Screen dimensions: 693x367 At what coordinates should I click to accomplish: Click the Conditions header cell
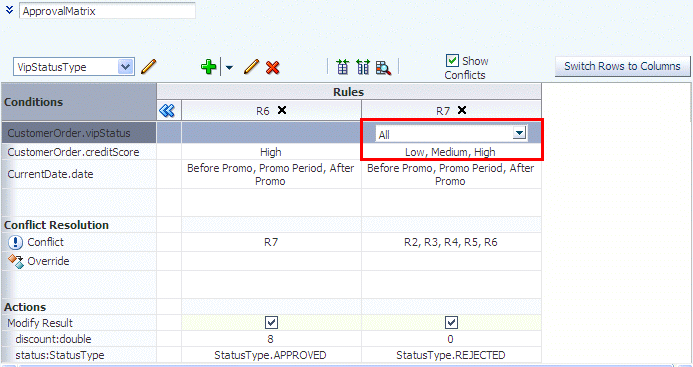79,102
